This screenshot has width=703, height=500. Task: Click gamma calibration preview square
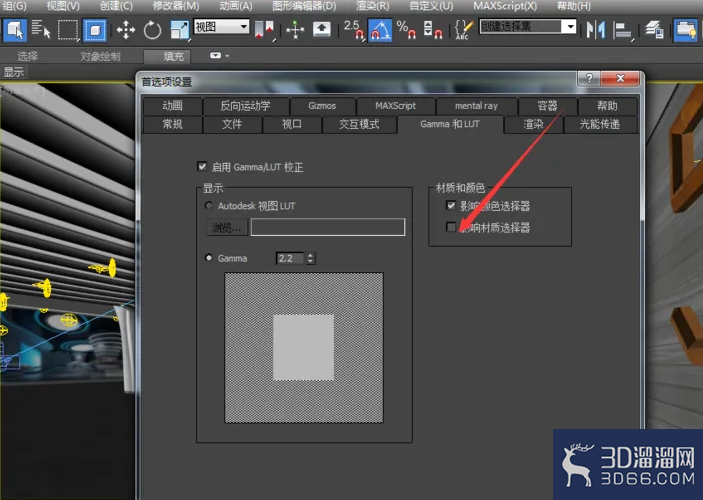(304, 348)
